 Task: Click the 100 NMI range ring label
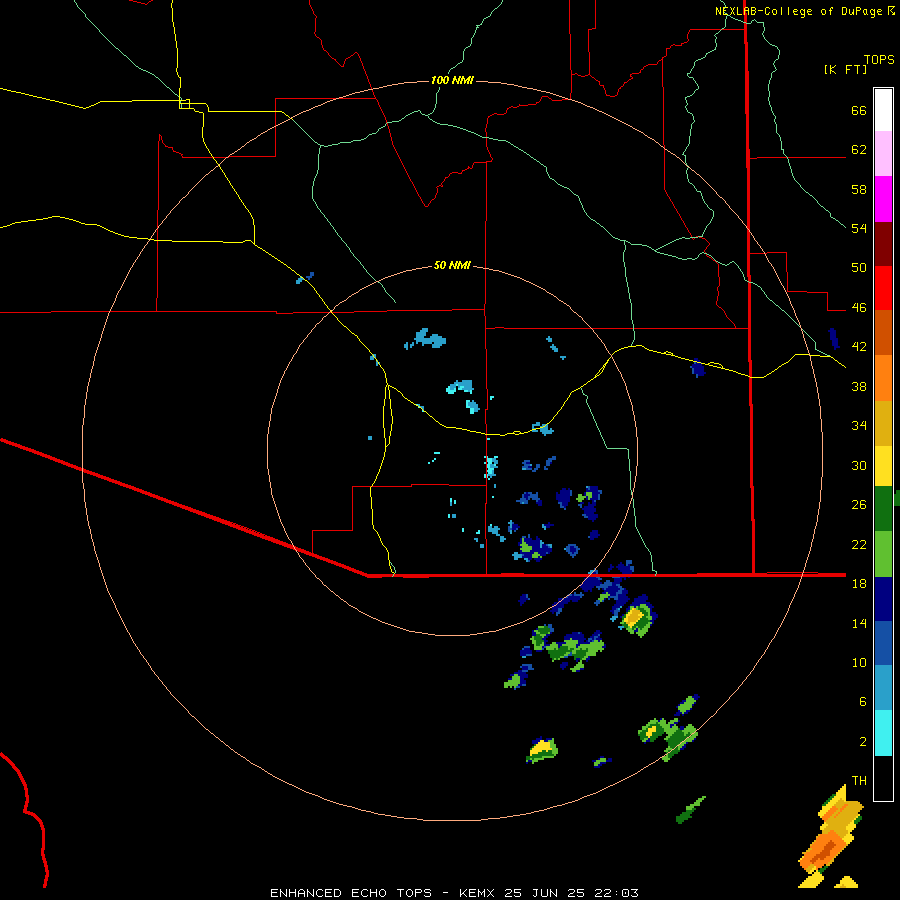tap(452, 80)
